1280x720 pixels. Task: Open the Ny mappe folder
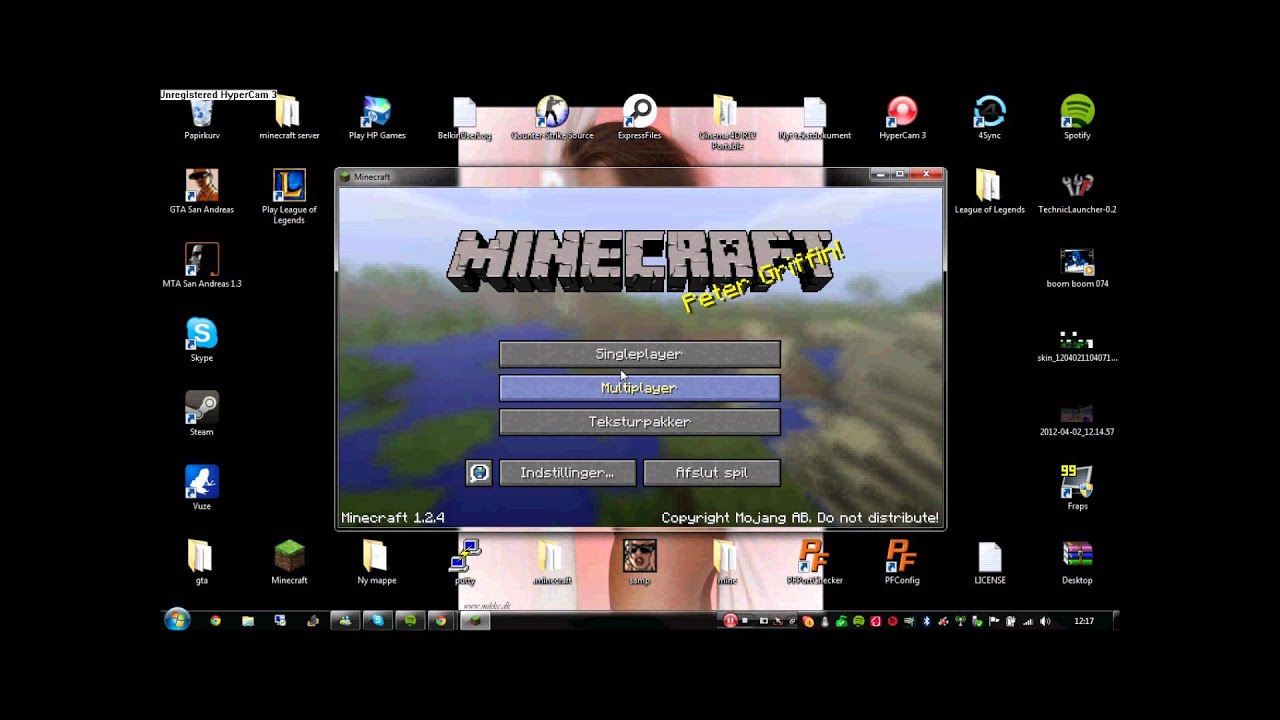click(x=377, y=562)
